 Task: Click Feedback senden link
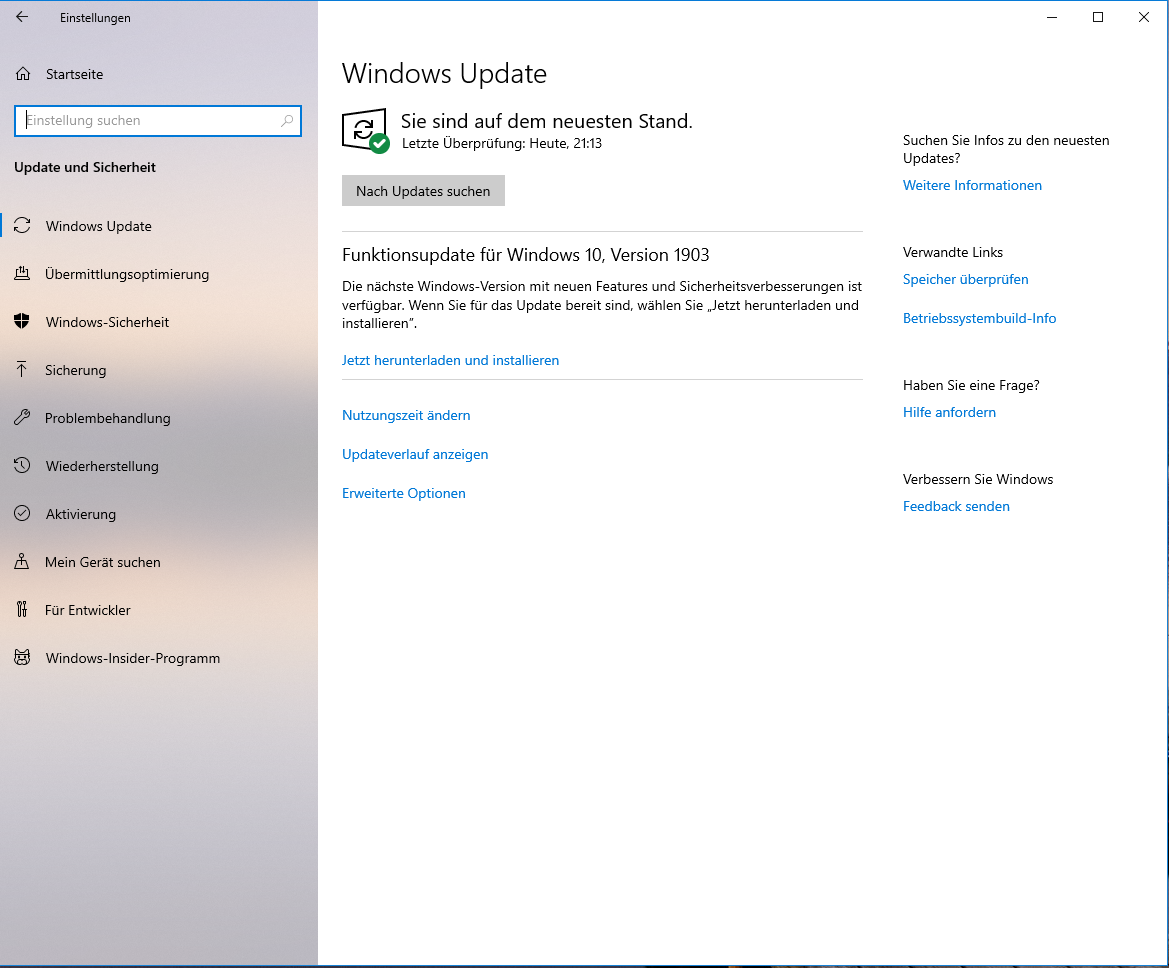956,506
